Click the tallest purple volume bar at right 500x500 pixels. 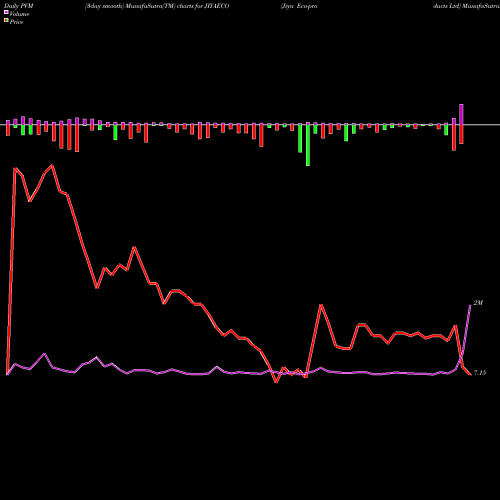pos(461,114)
